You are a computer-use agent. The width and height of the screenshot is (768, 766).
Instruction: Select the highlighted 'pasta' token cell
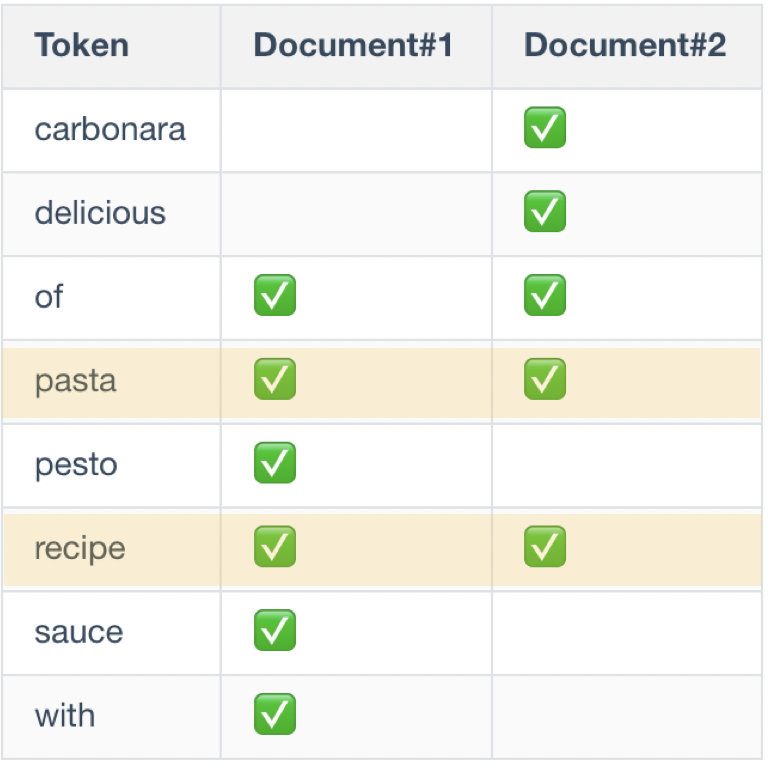pos(76,381)
